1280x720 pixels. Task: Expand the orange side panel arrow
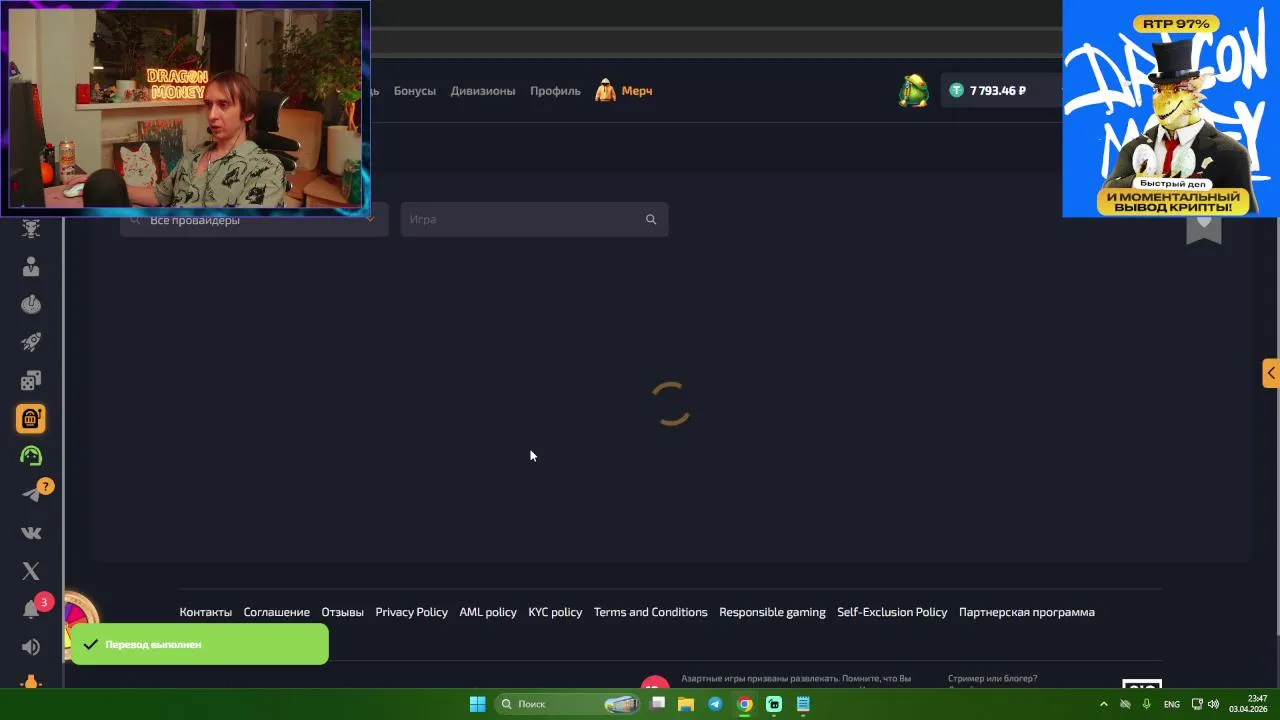click(x=1270, y=373)
